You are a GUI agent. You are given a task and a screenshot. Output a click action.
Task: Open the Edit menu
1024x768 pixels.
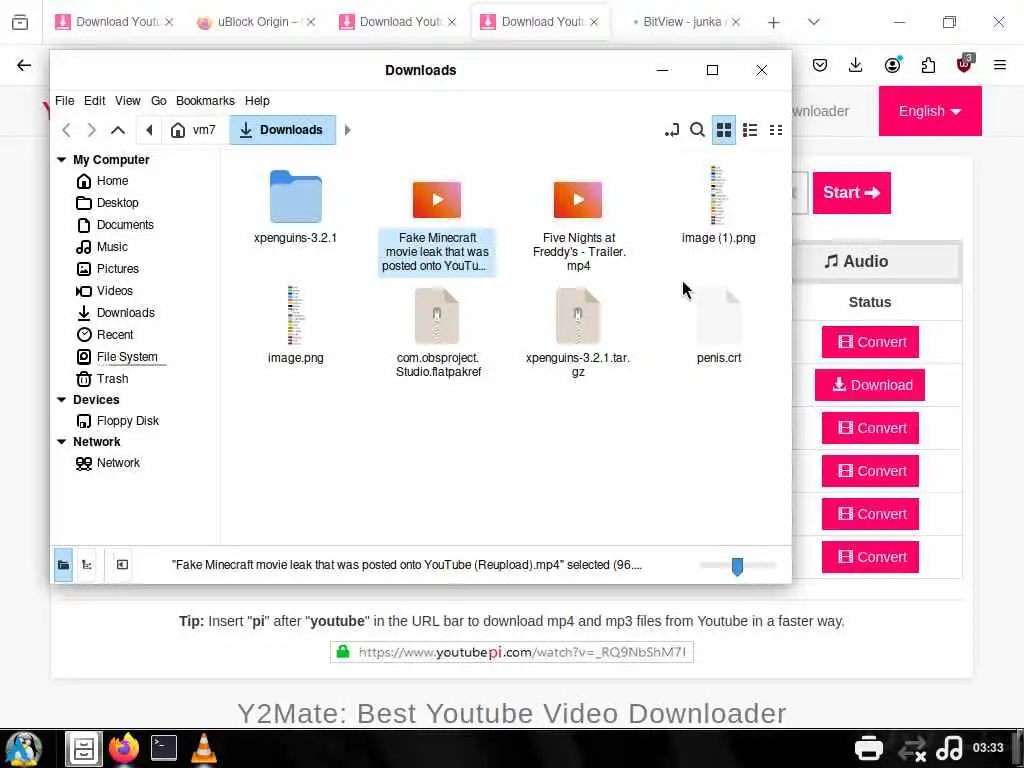coord(95,101)
